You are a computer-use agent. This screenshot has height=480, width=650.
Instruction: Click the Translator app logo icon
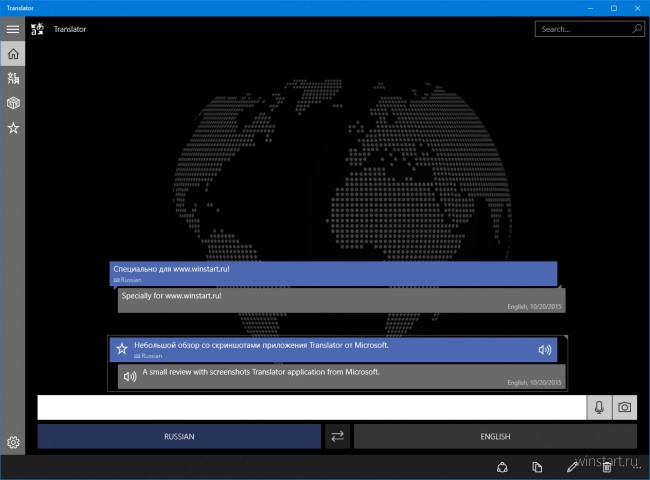point(37,29)
